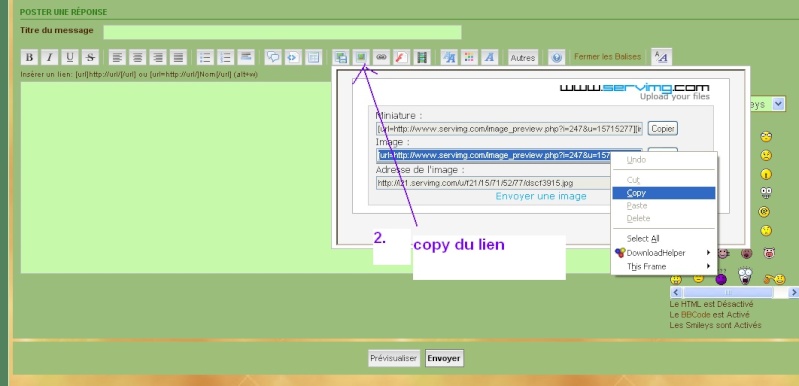Insert a code block icon
Screen dimensions: 799x386
click(x=293, y=57)
